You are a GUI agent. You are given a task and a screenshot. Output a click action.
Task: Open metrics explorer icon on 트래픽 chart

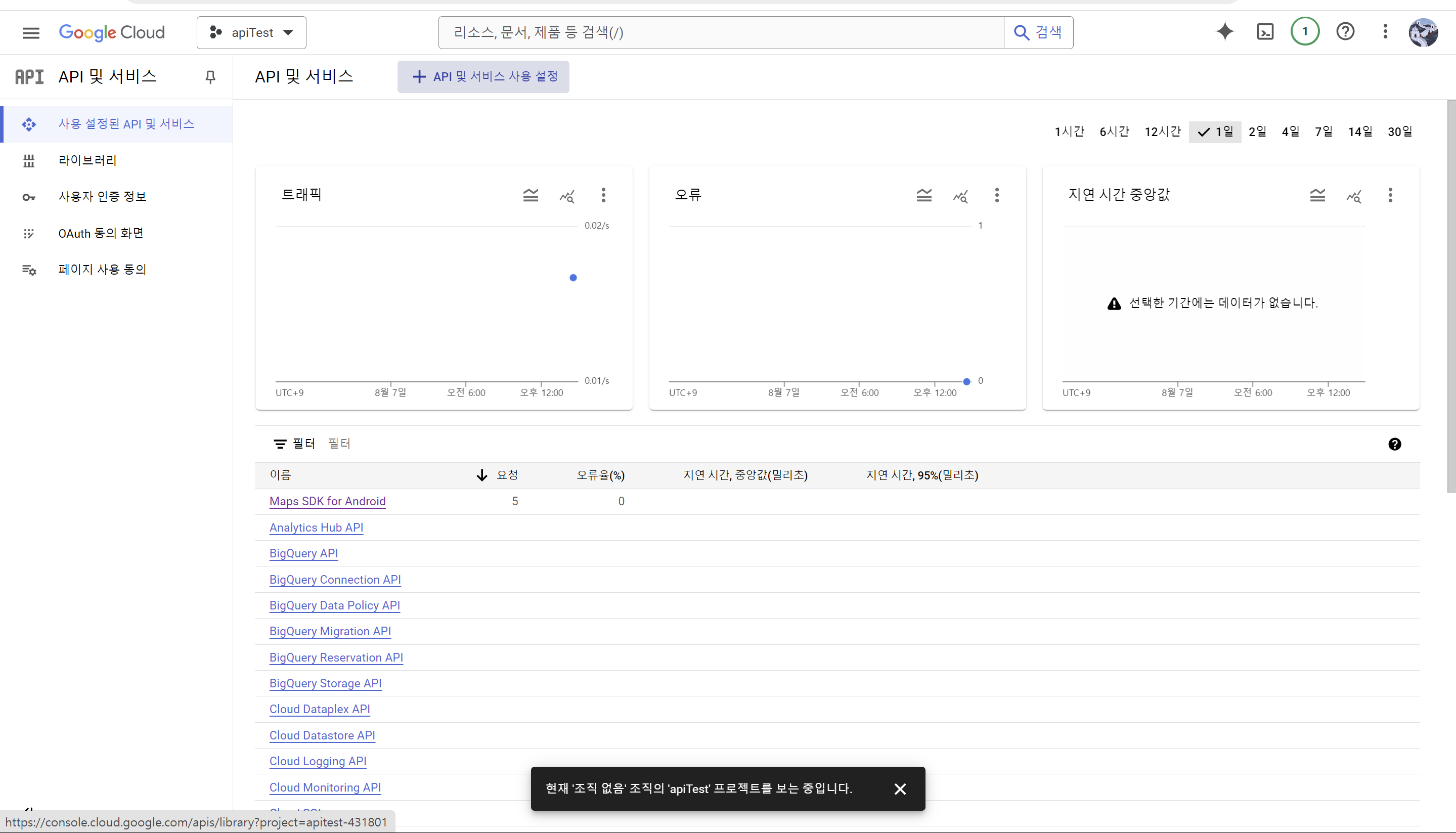click(567, 196)
